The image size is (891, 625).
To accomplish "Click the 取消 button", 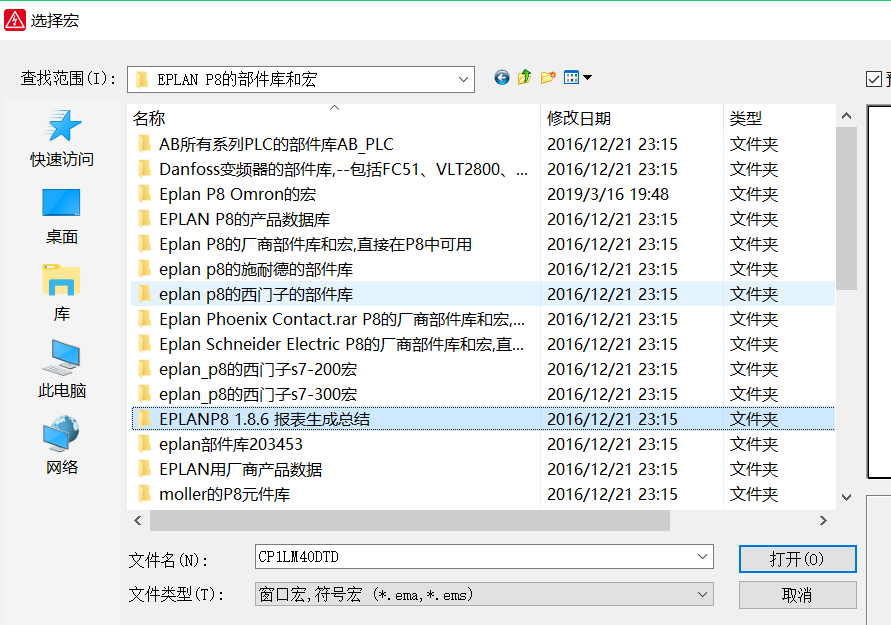I will click(x=797, y=595).
